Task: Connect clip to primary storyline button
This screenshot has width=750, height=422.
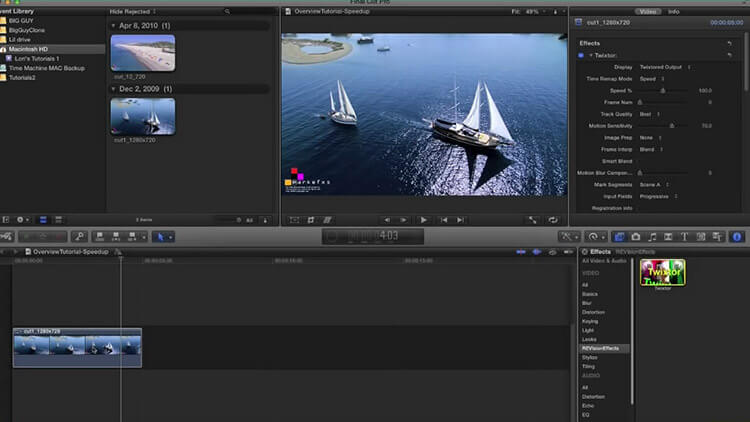Action: 100,236
